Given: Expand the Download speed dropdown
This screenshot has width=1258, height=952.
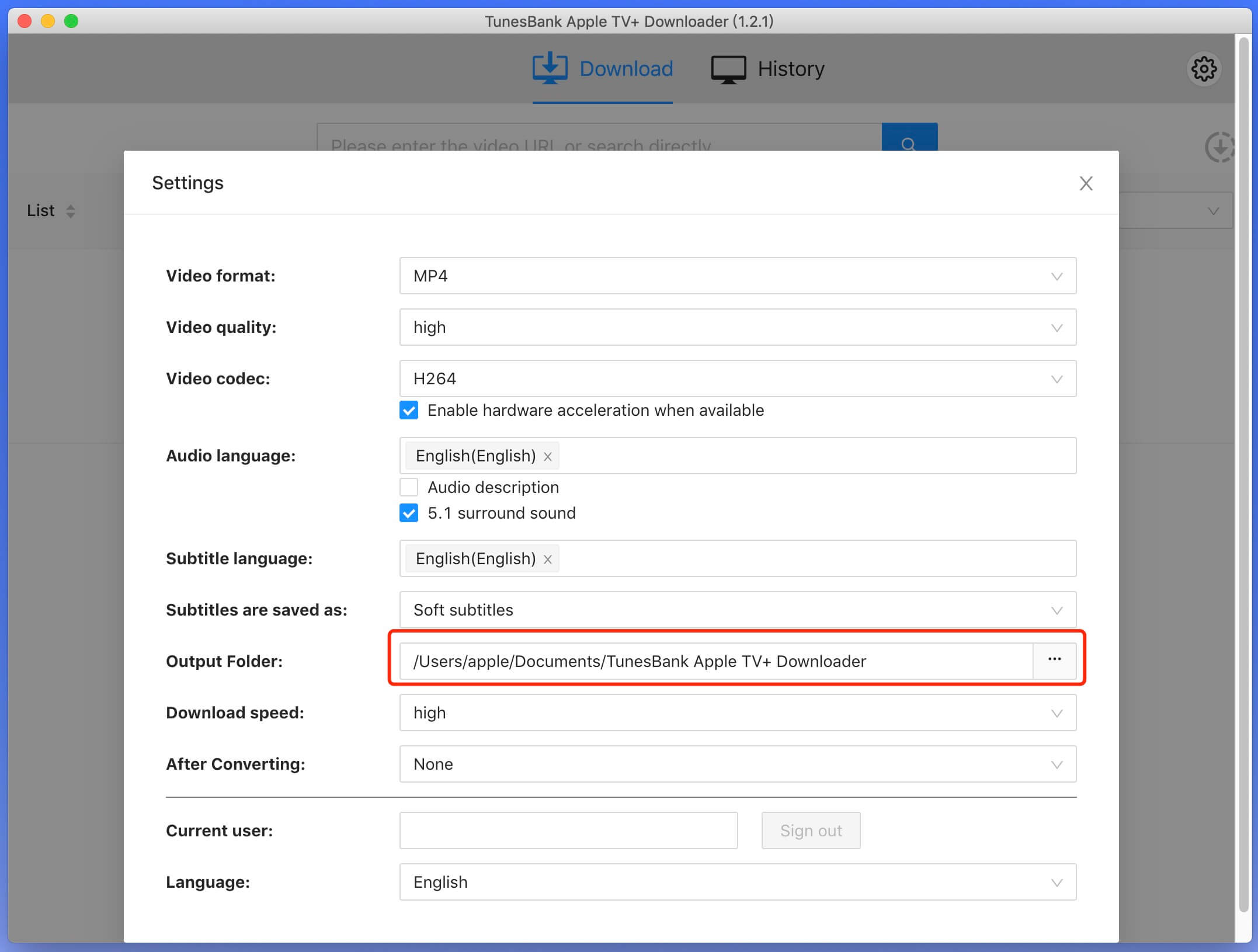Looking at the screenshot, I should [738, 713].
